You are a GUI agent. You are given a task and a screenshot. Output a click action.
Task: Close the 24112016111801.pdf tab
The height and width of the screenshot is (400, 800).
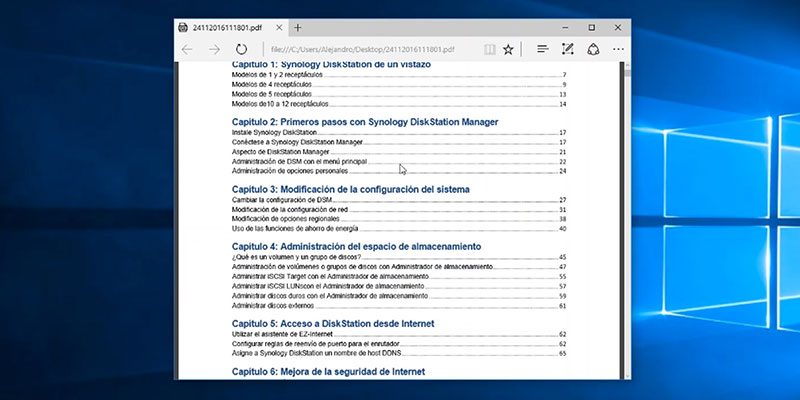[x=279, y=28]
